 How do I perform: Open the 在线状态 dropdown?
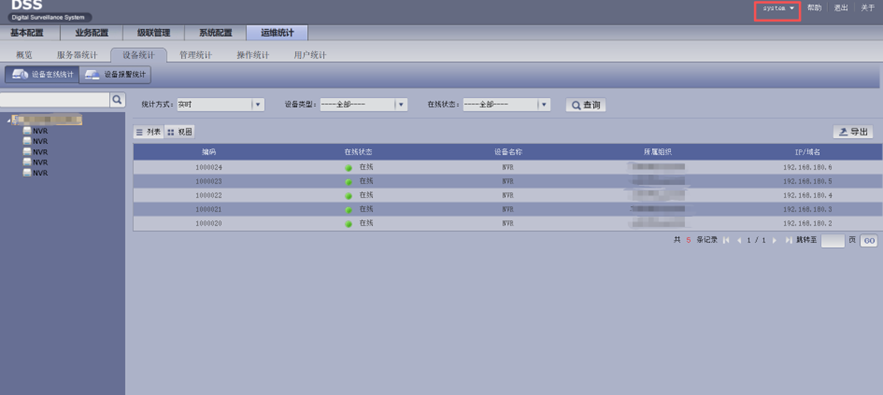(x=507, y=104)
